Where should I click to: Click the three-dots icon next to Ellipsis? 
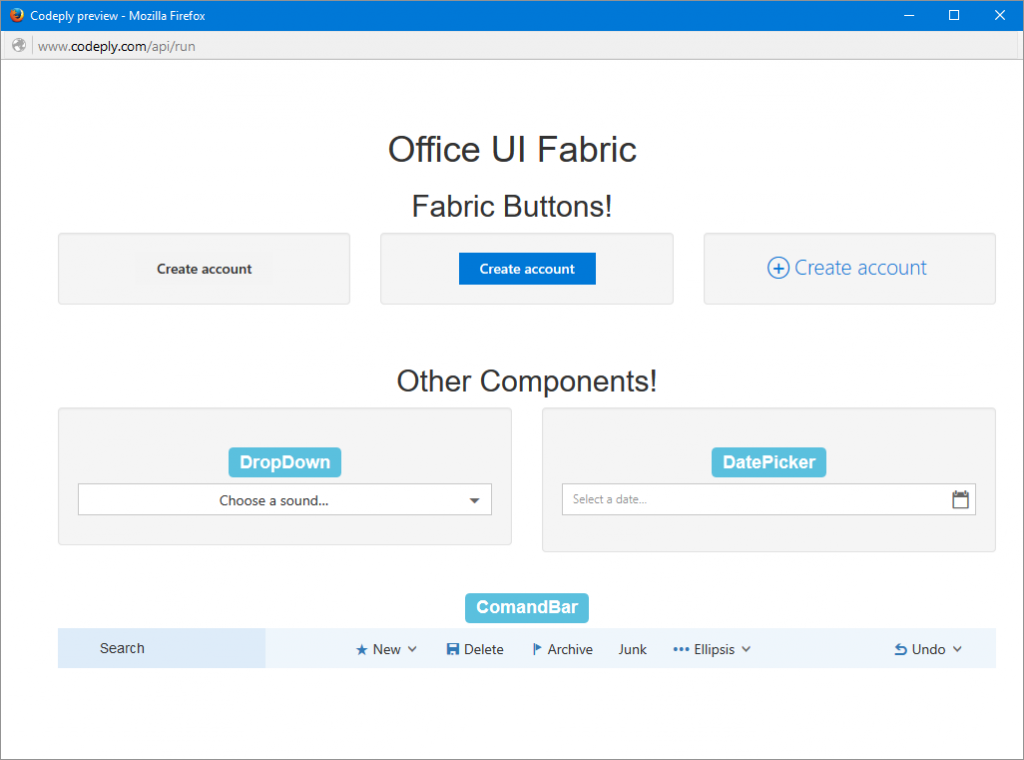[x=681, y=650]
